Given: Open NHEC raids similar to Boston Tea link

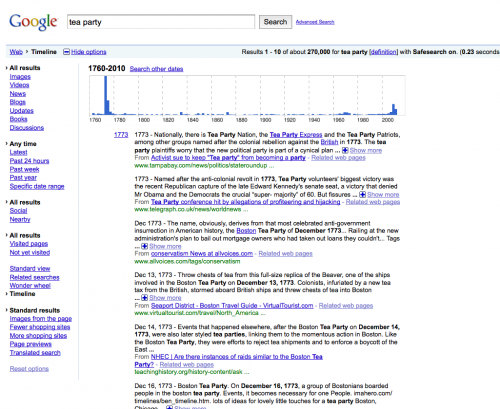Looking at the screenshot, I should 237,357.
